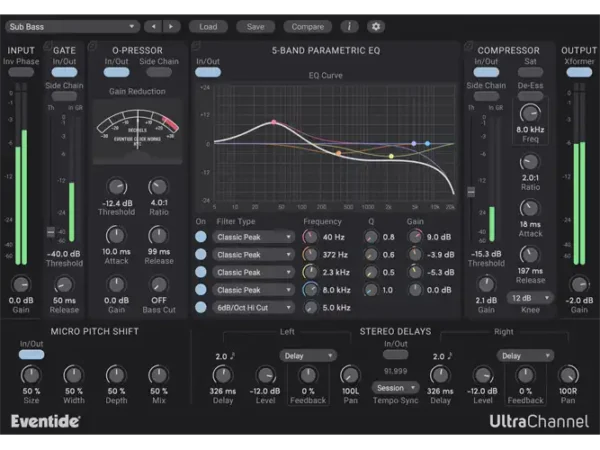Click the yellow 2.3 kHz EQ curve node

(391, 156)
